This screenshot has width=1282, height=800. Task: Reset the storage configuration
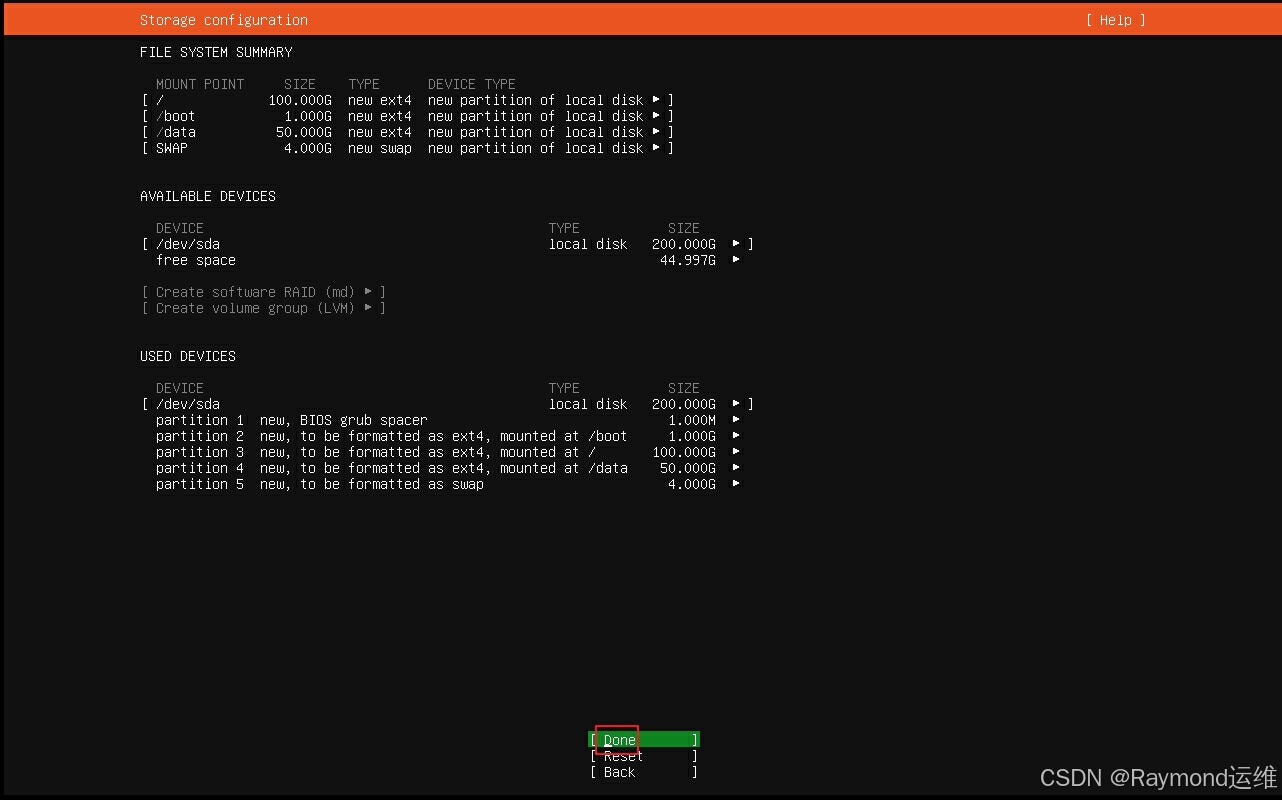tap(644, 756)
